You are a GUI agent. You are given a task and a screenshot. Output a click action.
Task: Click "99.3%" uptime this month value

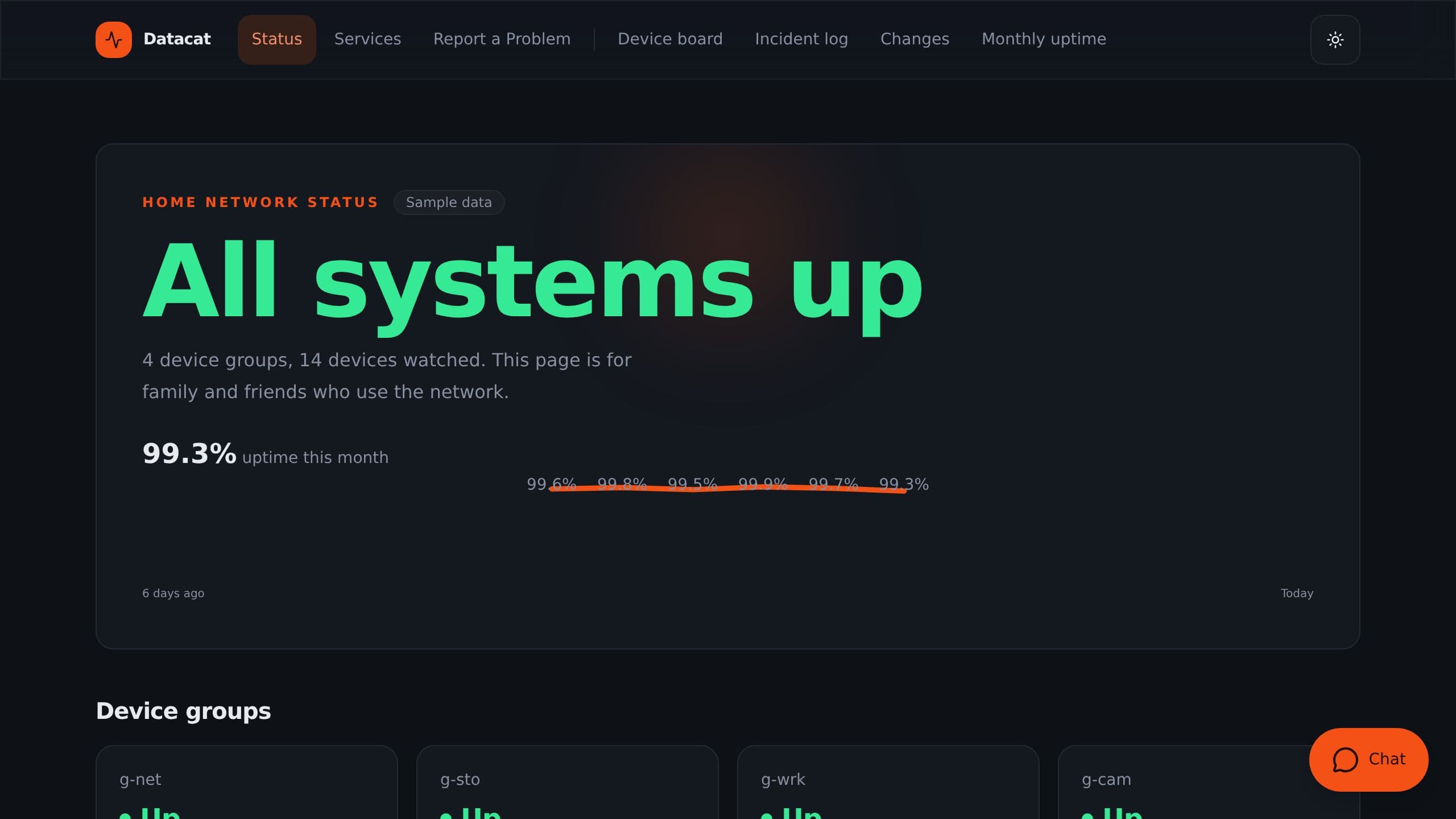[189, 453]
